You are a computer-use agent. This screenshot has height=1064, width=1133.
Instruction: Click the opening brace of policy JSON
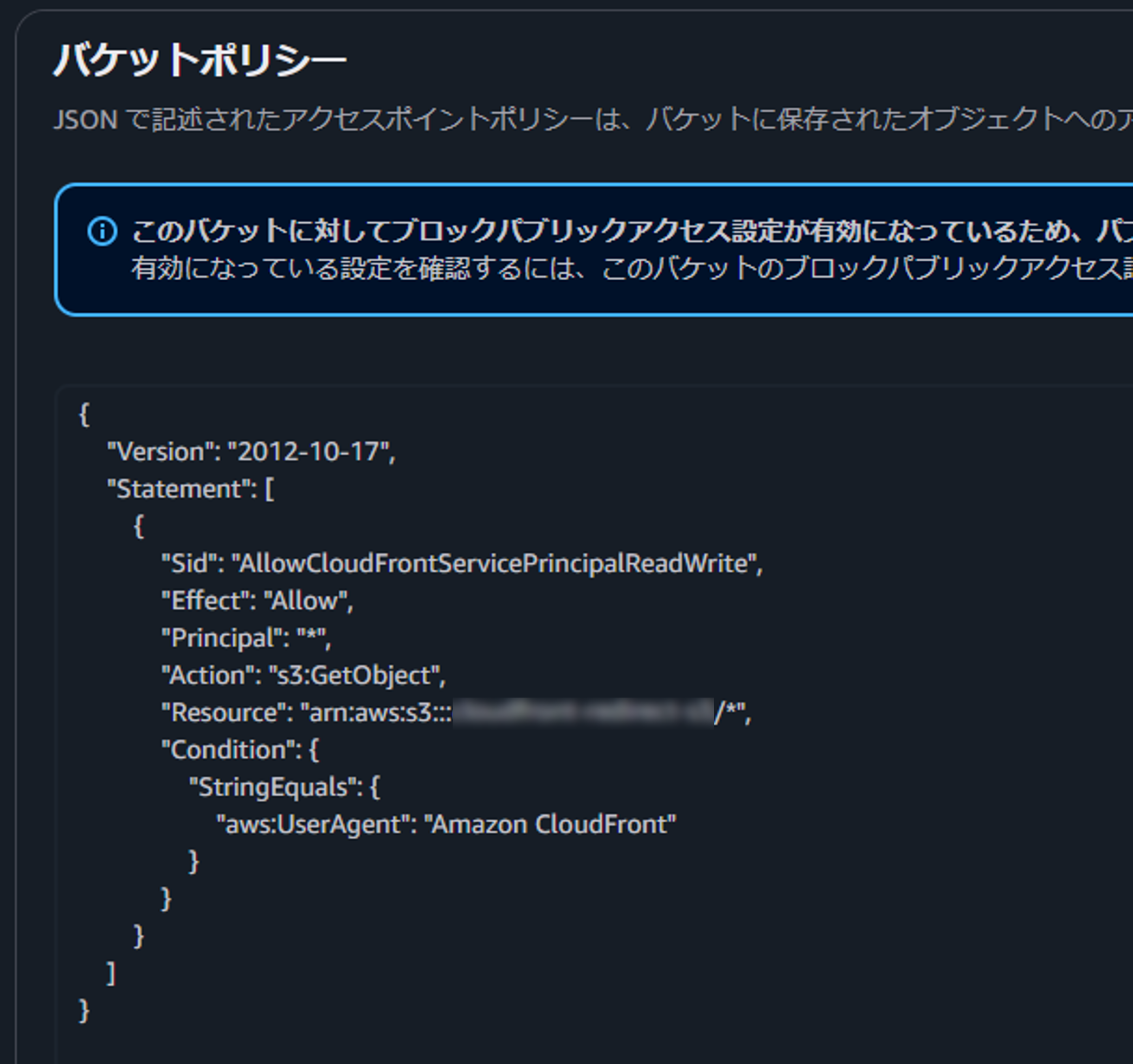[x=84, y=415]
